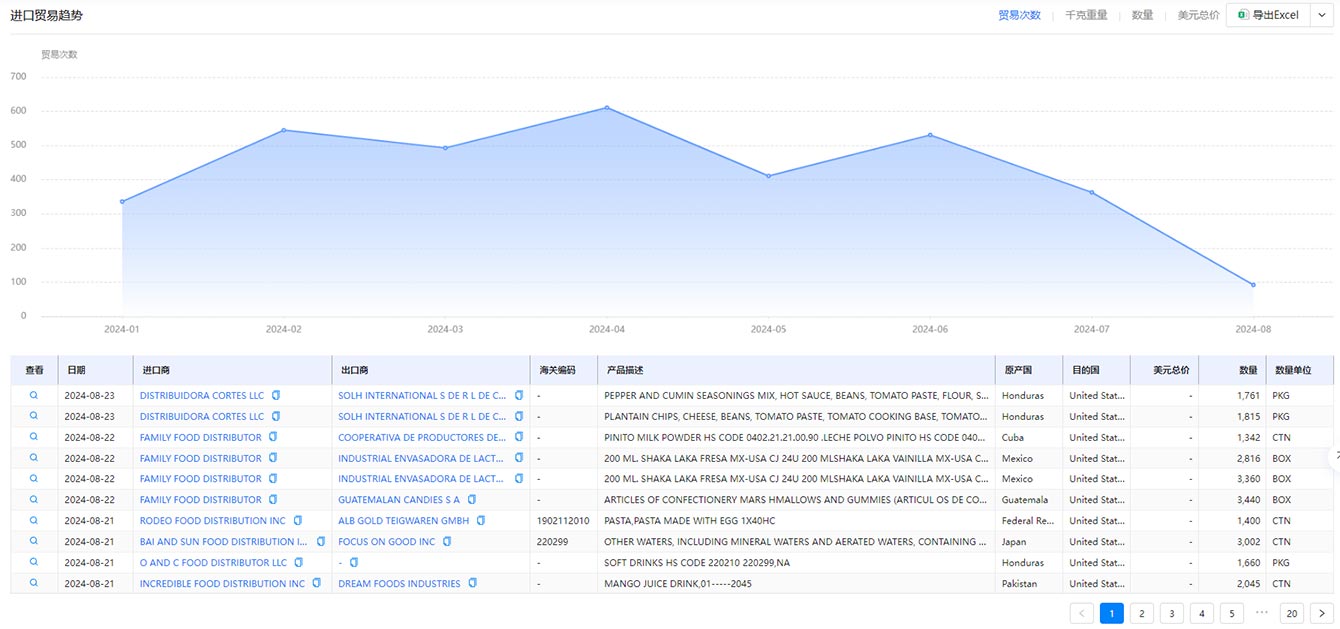Viewport: 1340px width, 629px height.
Task: Go to next page arrow in pagination
Action: tap(1322, 613)
